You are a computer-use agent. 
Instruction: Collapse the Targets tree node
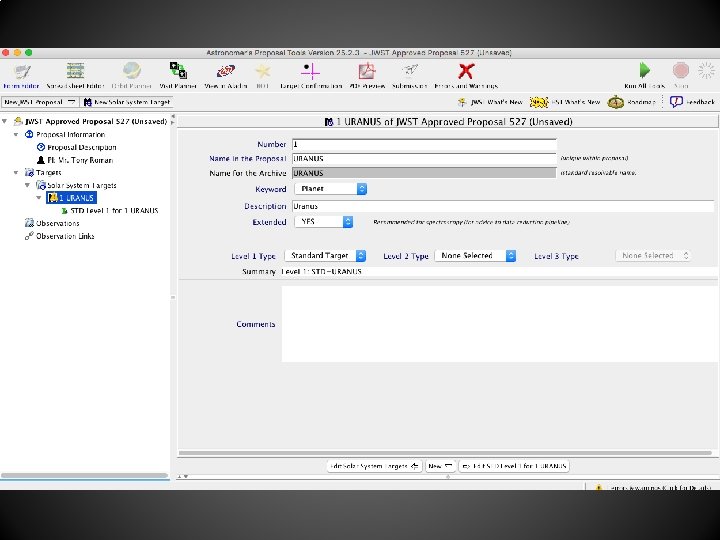pyautogui.click(x=16, y=173)
